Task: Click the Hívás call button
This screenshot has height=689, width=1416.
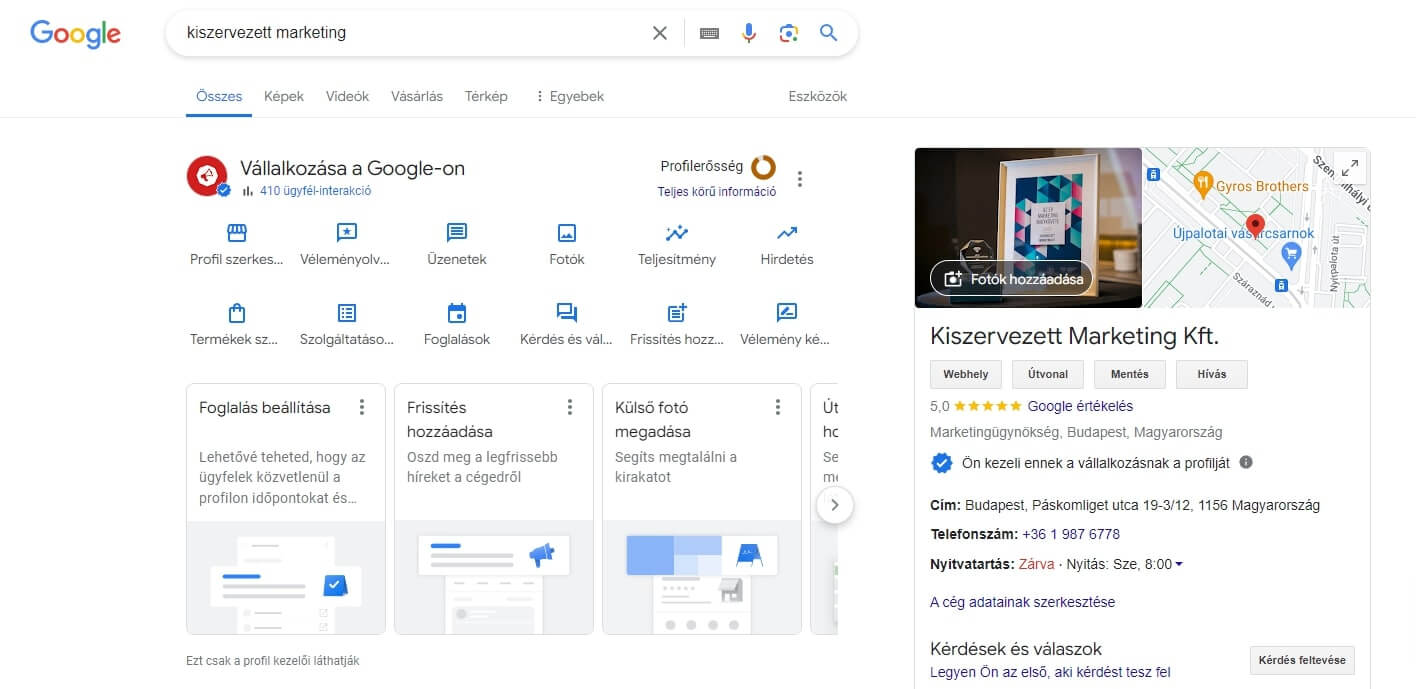Action: point(1212,374)
